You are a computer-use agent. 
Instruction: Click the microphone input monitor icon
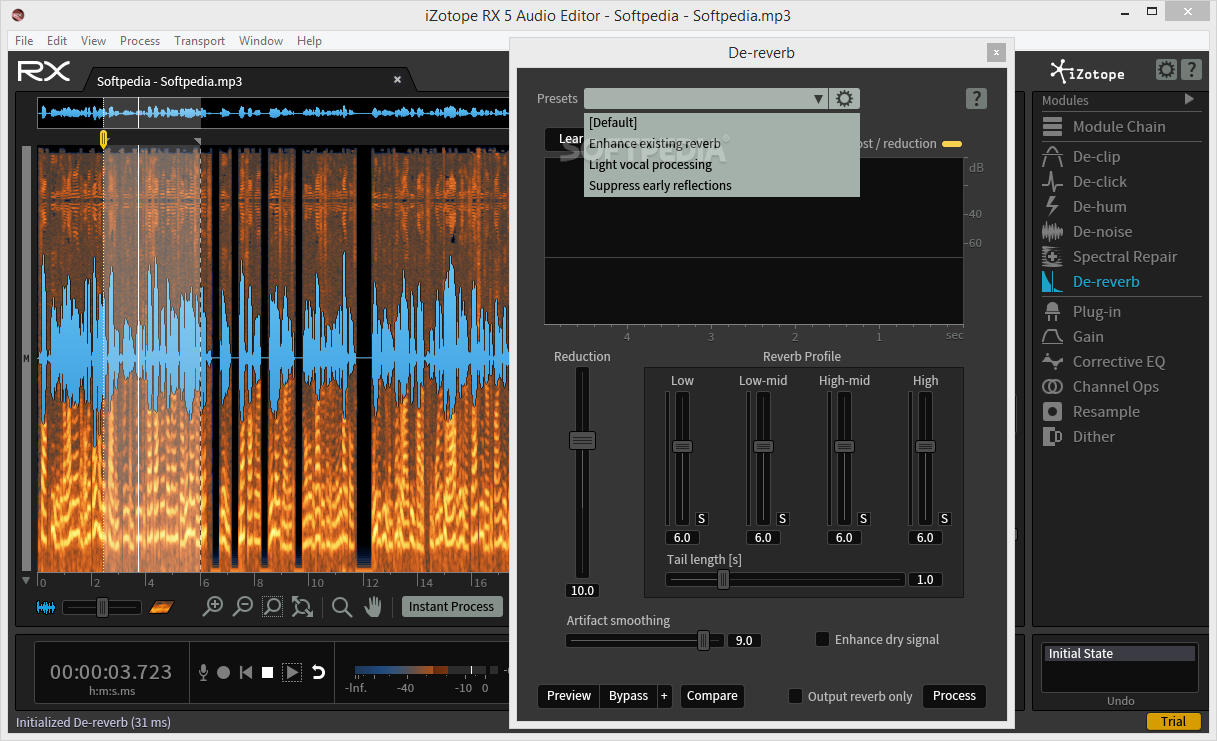pos(204,672)
